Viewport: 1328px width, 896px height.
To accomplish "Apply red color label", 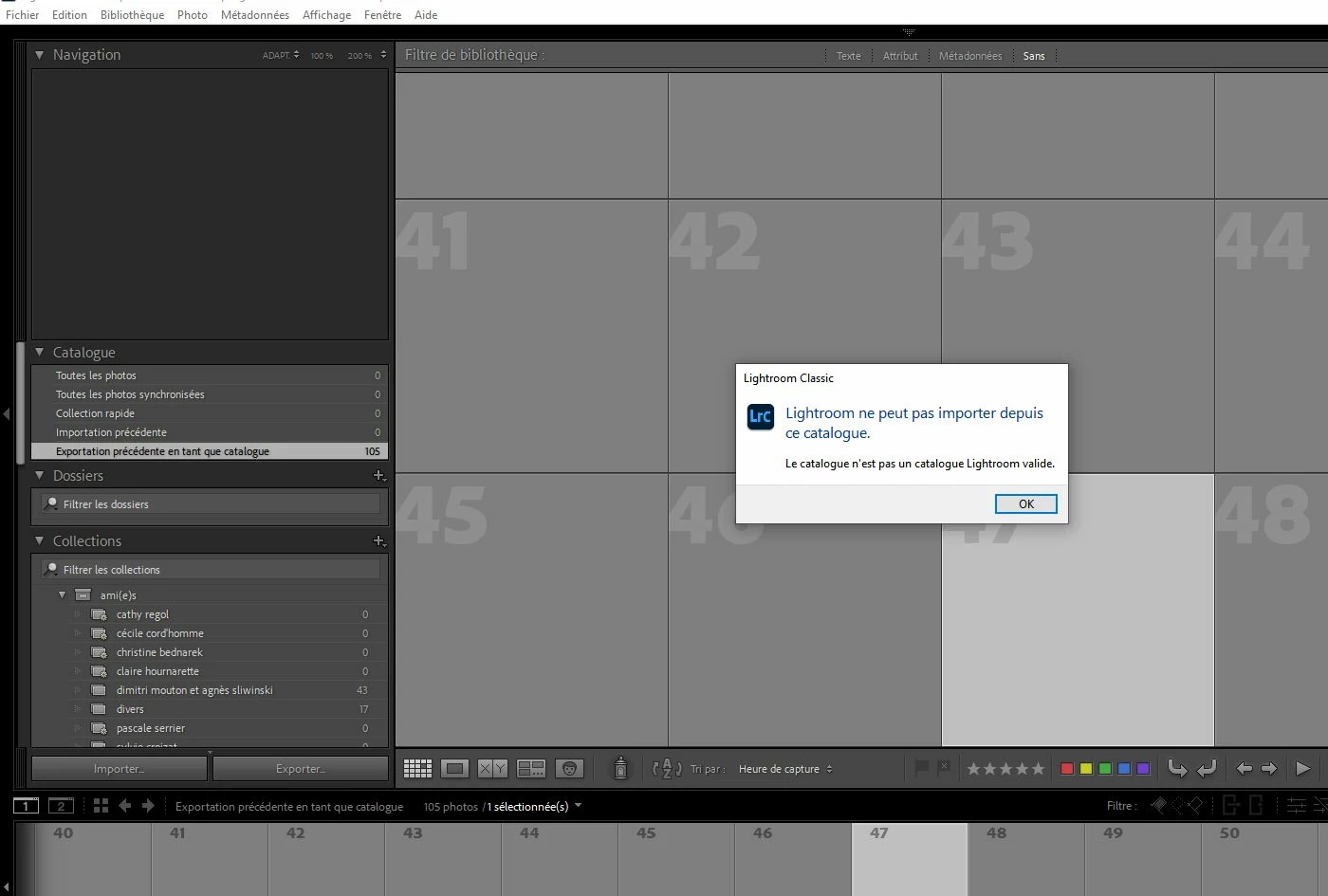I will [1067, 769].
